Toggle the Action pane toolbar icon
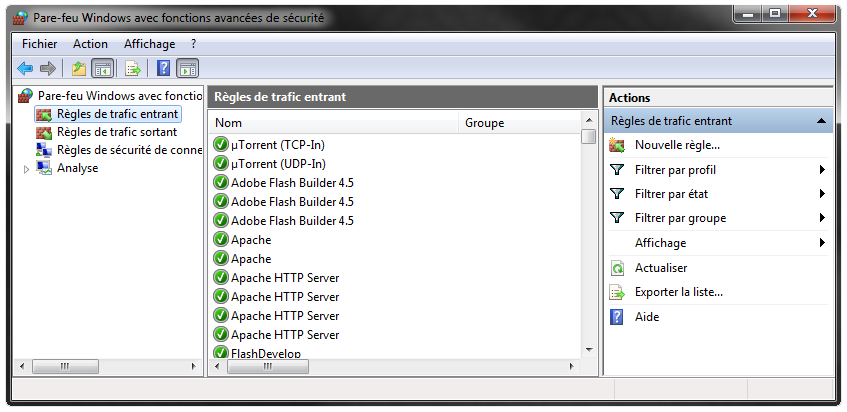 pos(187,69)
